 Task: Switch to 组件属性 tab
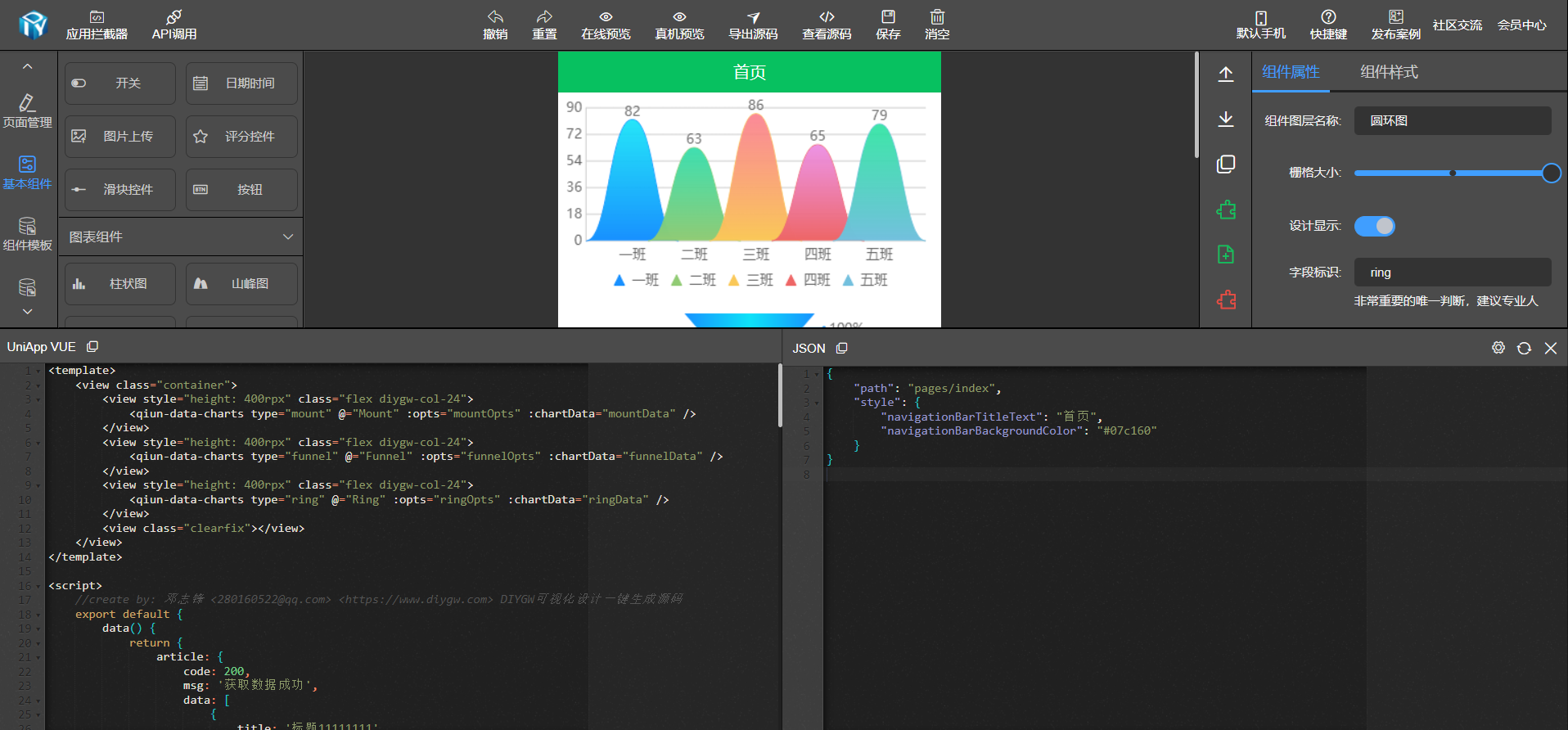click(1291, 72)
